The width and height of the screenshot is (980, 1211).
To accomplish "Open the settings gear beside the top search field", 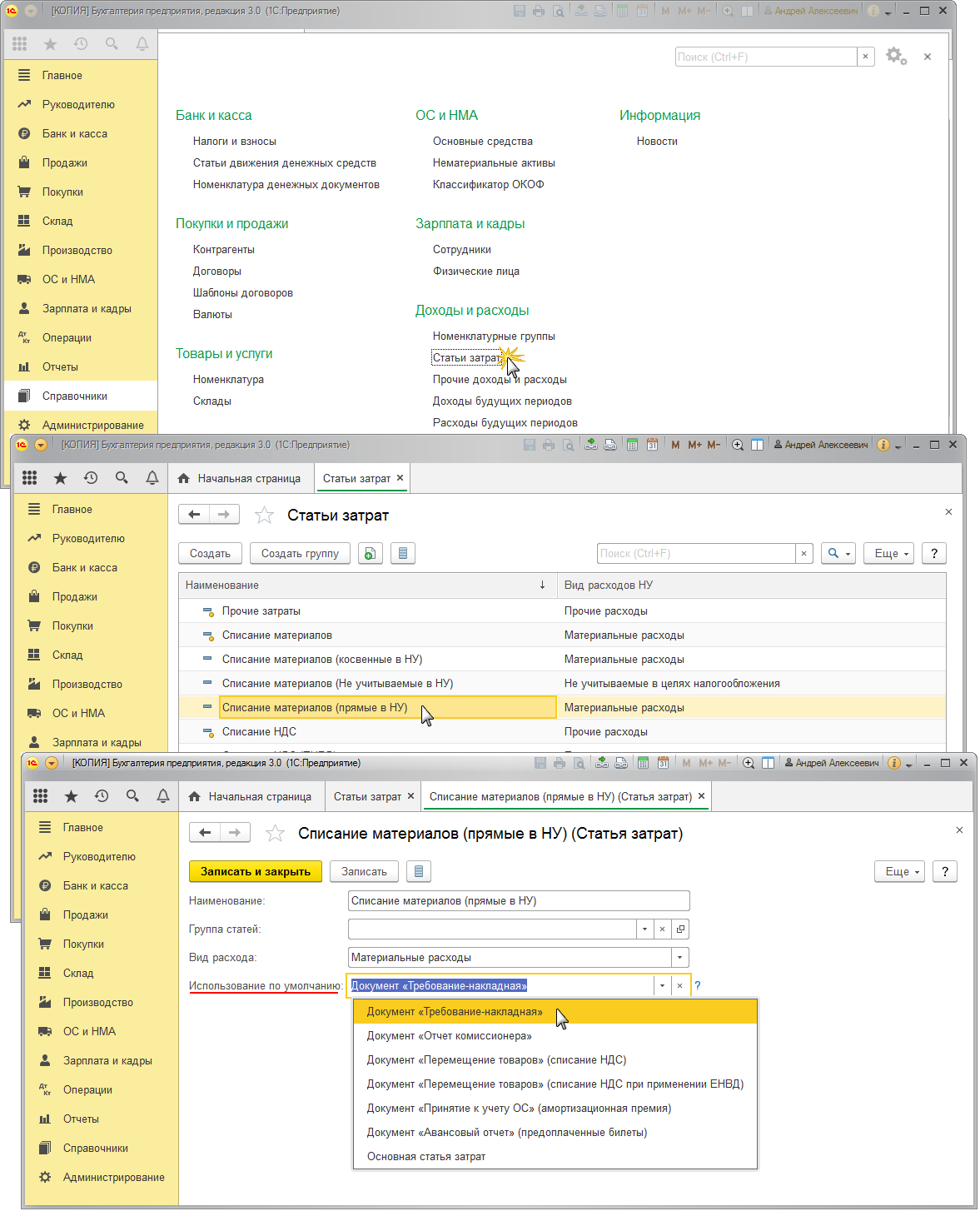I will (x=895, y=56).
